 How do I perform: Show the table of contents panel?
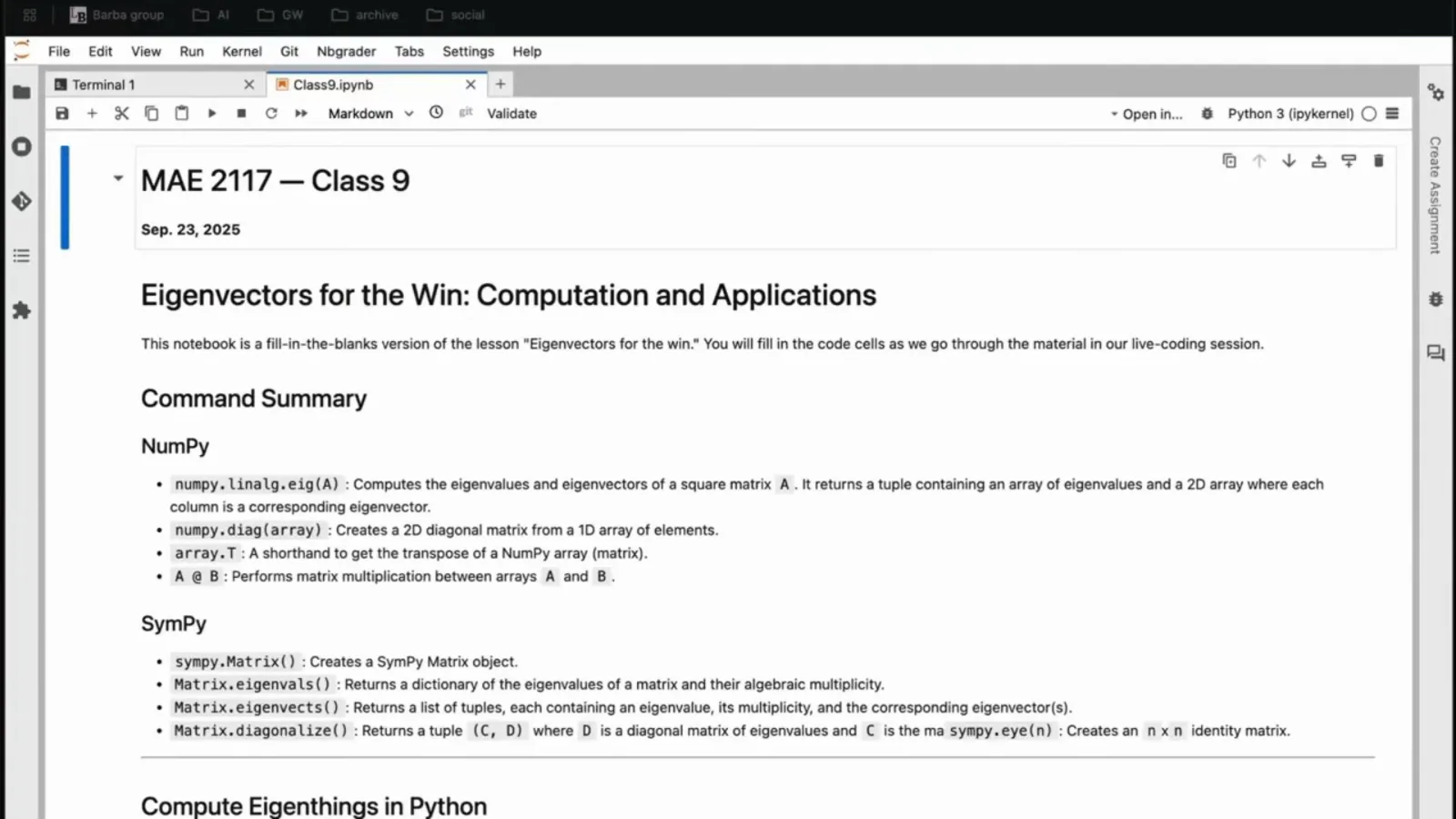click(22, 256)
